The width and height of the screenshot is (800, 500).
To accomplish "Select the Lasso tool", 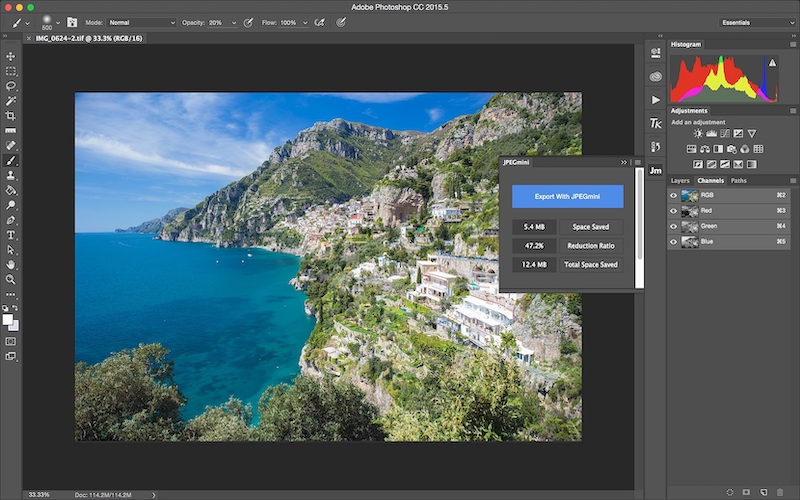I will click(x=11, y=86).
